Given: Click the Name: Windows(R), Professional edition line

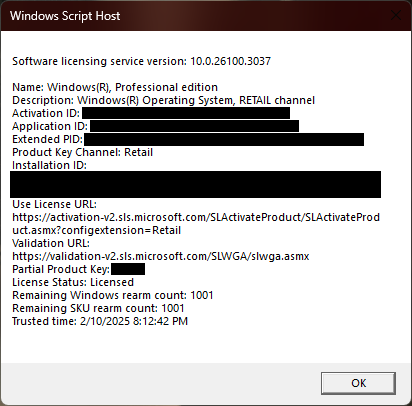Looking at the screenshot, I should 115,87.
